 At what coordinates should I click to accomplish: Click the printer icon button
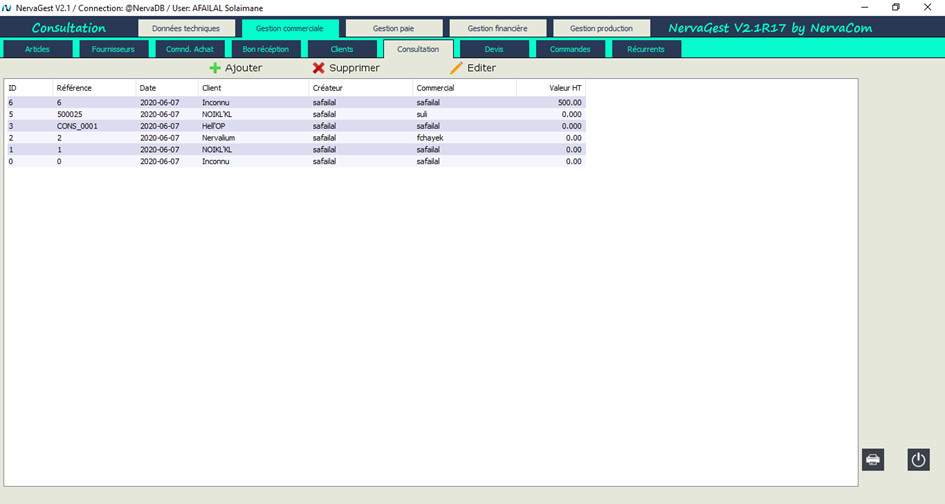tap(873, 459)
